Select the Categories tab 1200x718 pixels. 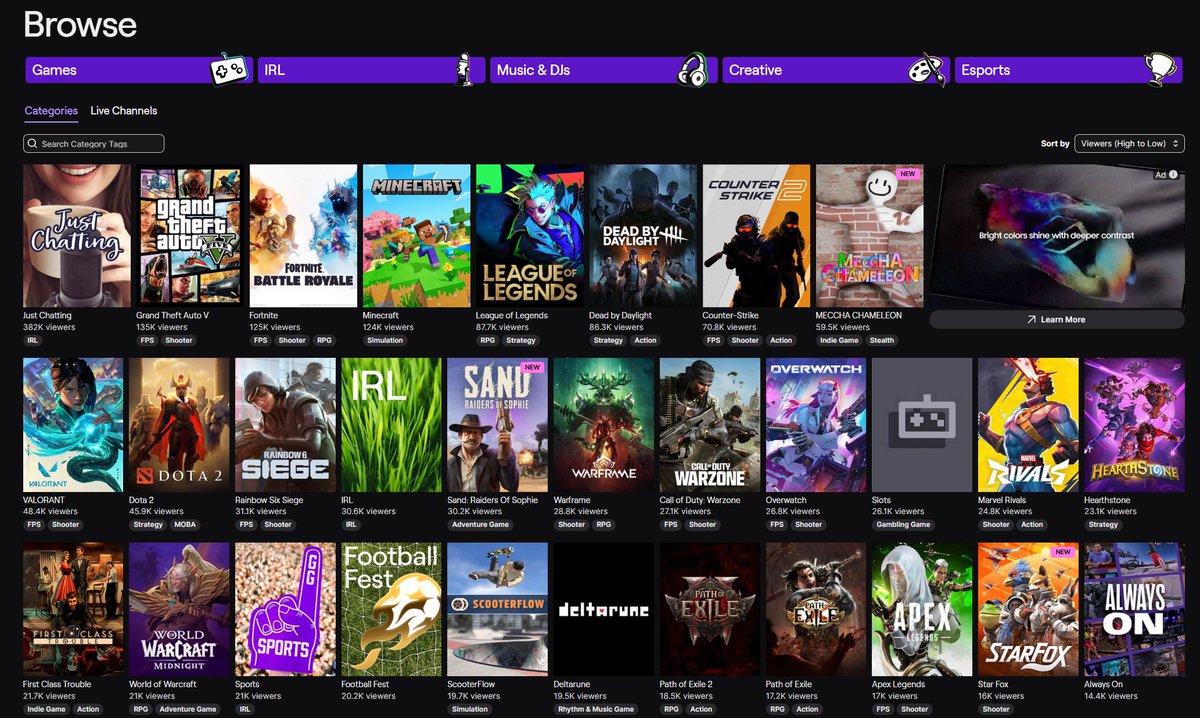pos(51,111)
